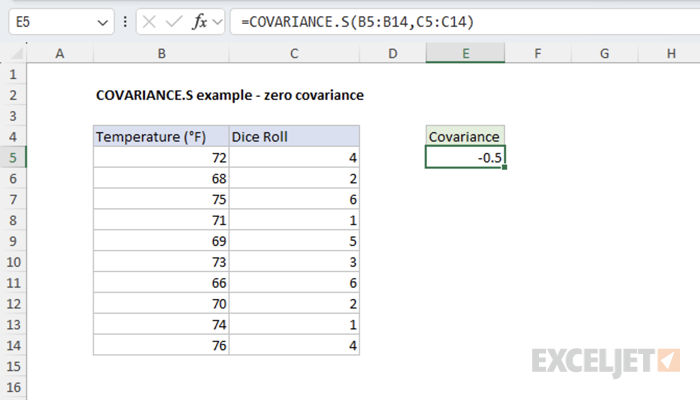Select temperature cell 66
Image resolution: width=700 pixels, height=400 pixels.
pos(161,283)
